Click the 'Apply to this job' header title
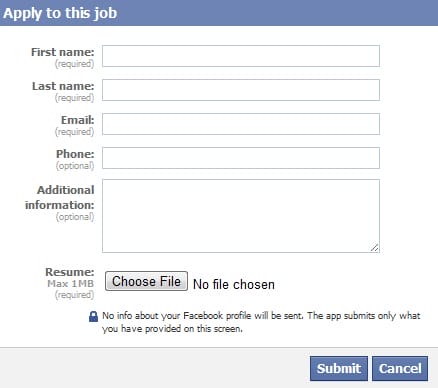Viewport: 438px width, 388px height. pos(60,13)
